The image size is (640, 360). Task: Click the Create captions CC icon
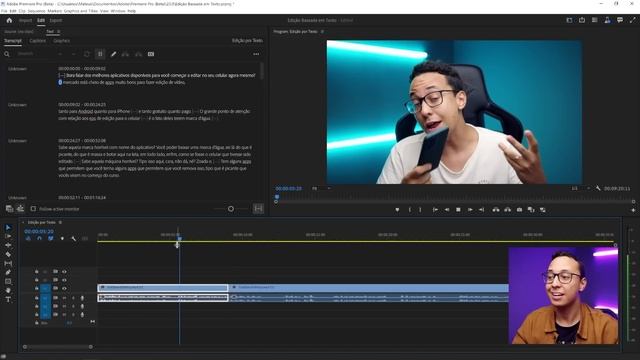(151, 54)
